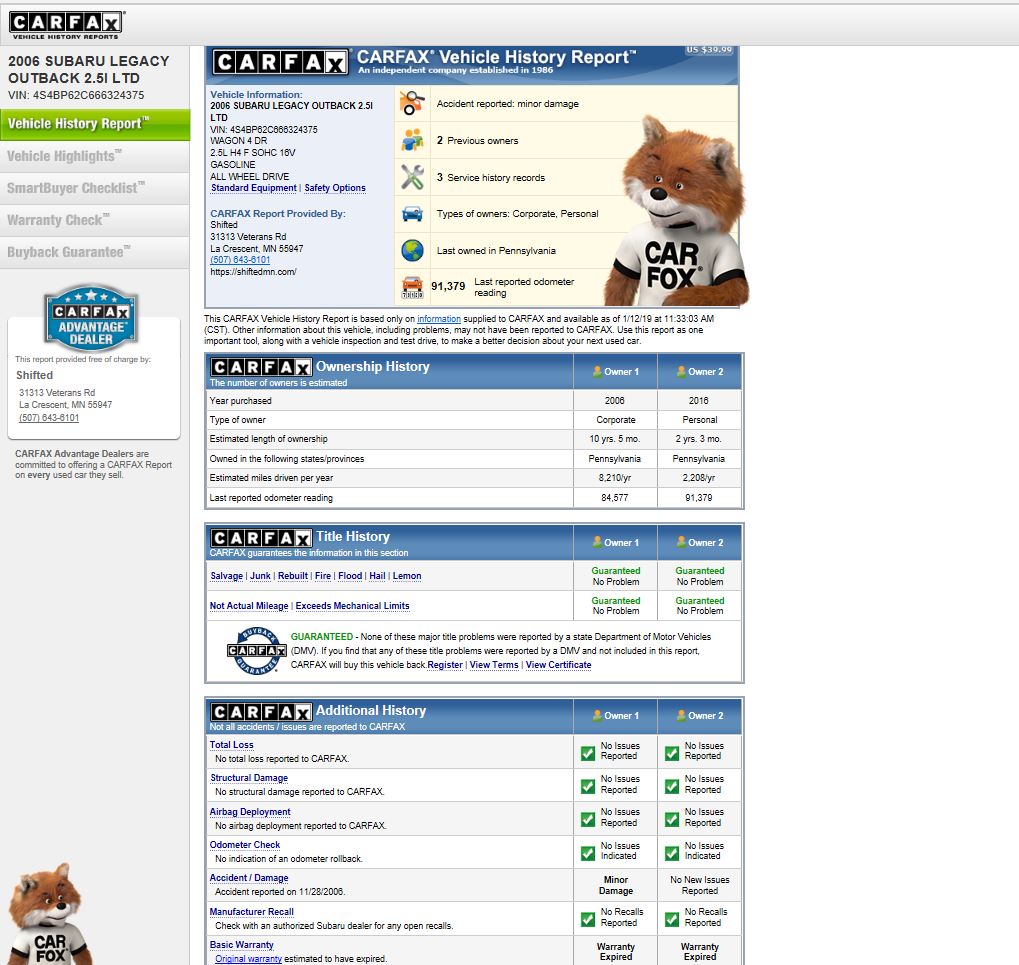Viewport: 1019px width, 965px height.
Task: Click the Rebuilt title link
Action: (293, 576)
